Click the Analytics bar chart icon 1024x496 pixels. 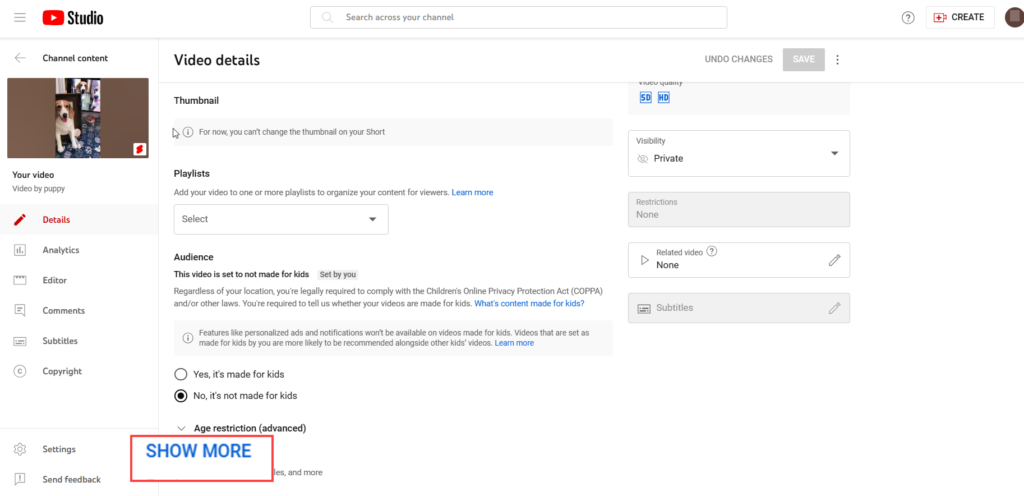[x=20, y=250]
